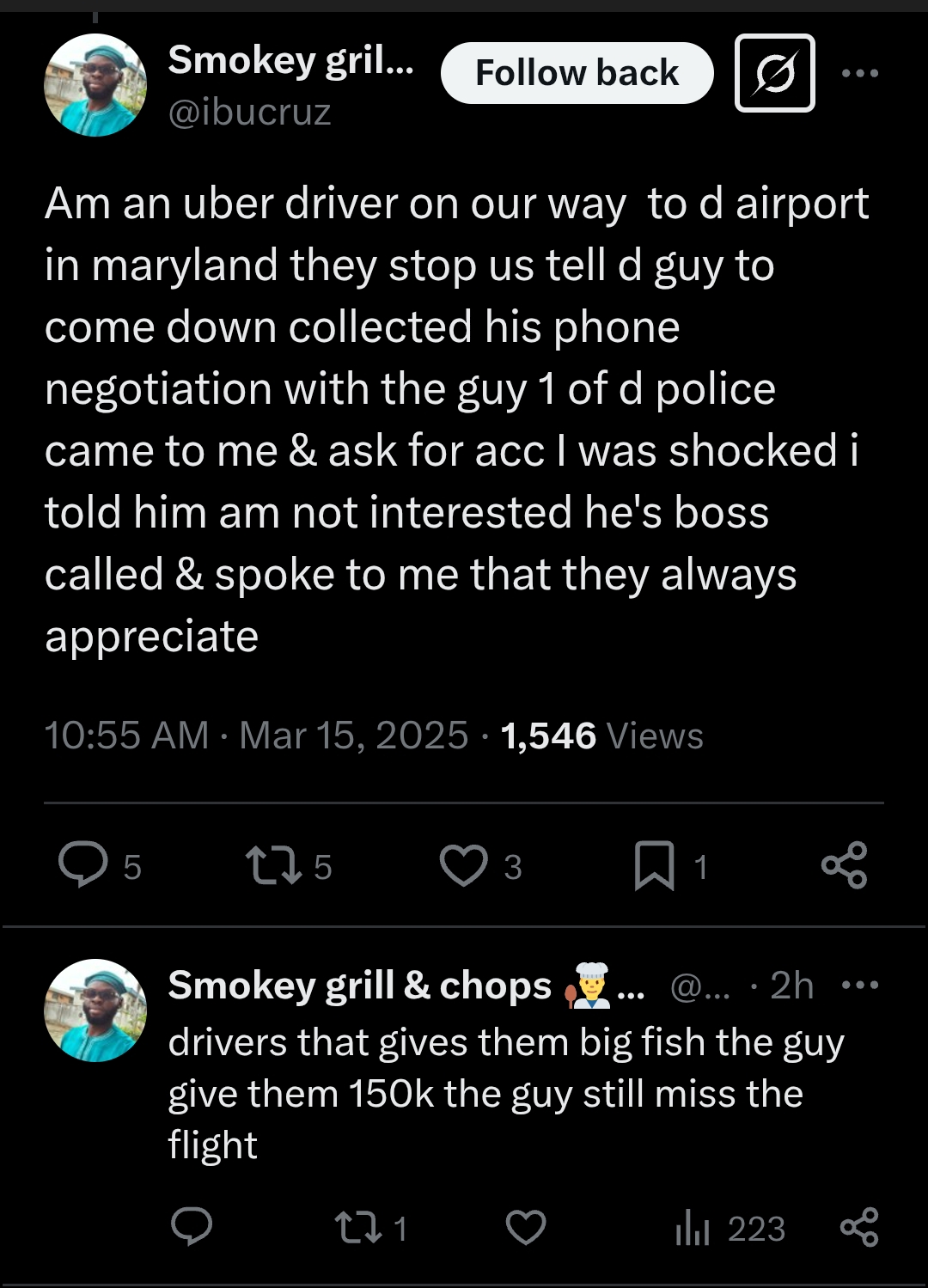Click the Grok icon beside Follow back

(774, 73)
